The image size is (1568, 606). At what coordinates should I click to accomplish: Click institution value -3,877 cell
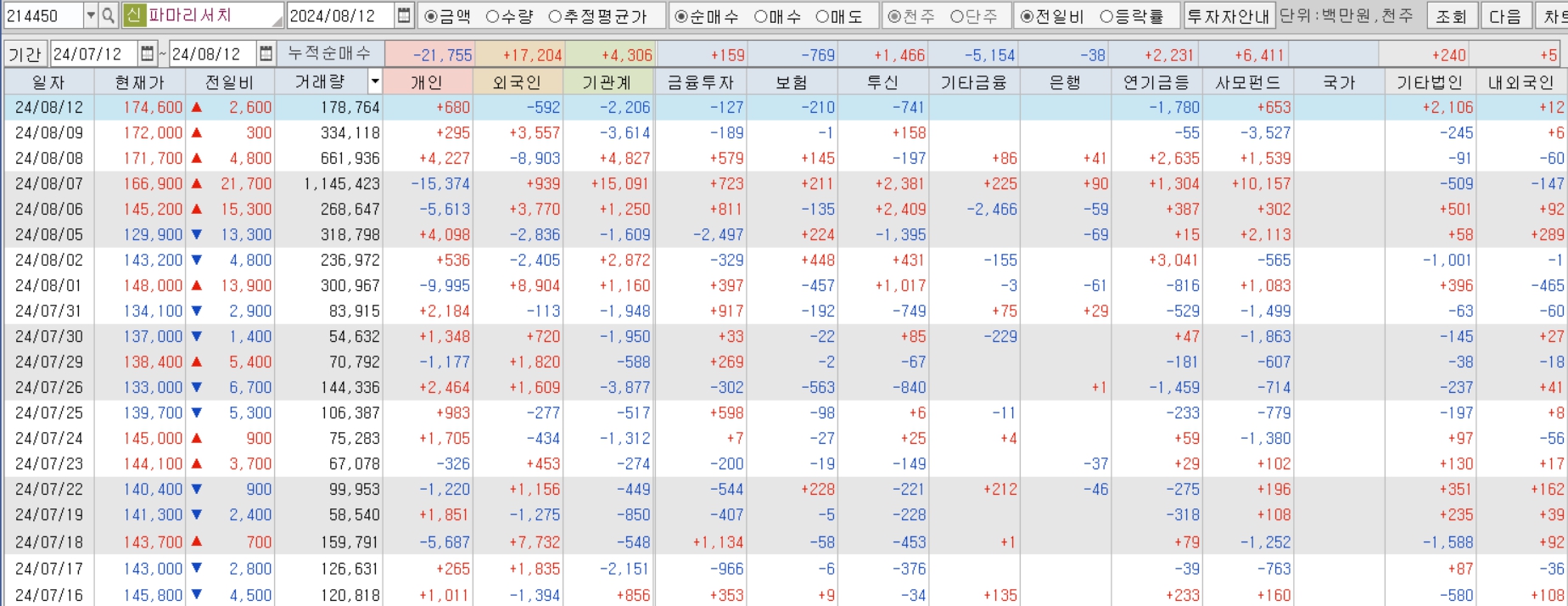(625, 387)
